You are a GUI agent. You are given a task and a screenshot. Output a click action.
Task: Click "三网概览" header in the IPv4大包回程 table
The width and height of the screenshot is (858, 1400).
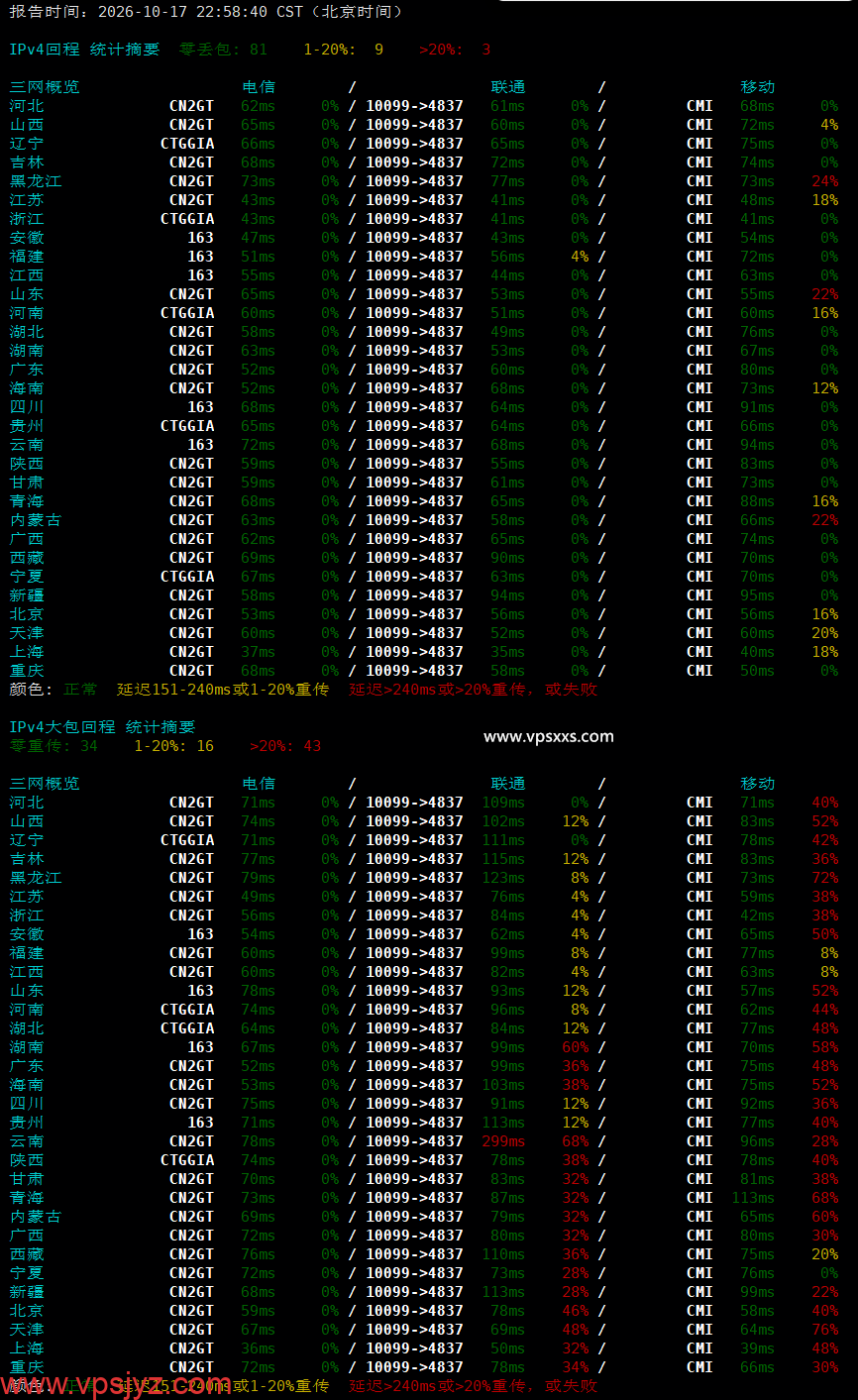click(45, 784)
